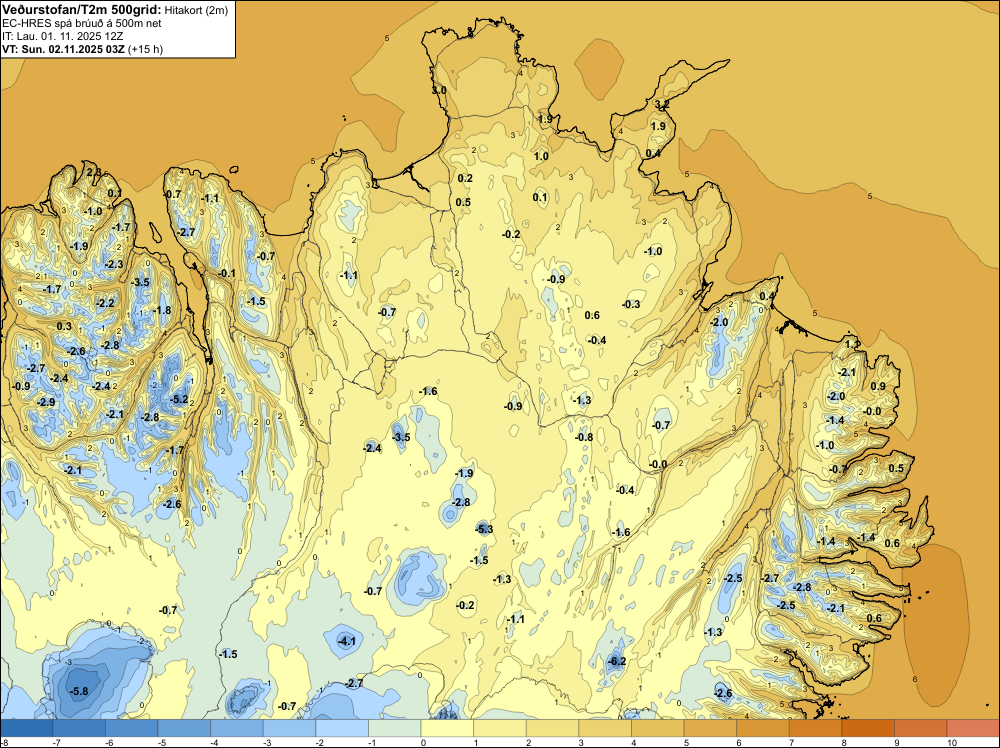Pick the legend color between 0 and 1
The width and height of the screenshot is (1000, 748).
447,728
